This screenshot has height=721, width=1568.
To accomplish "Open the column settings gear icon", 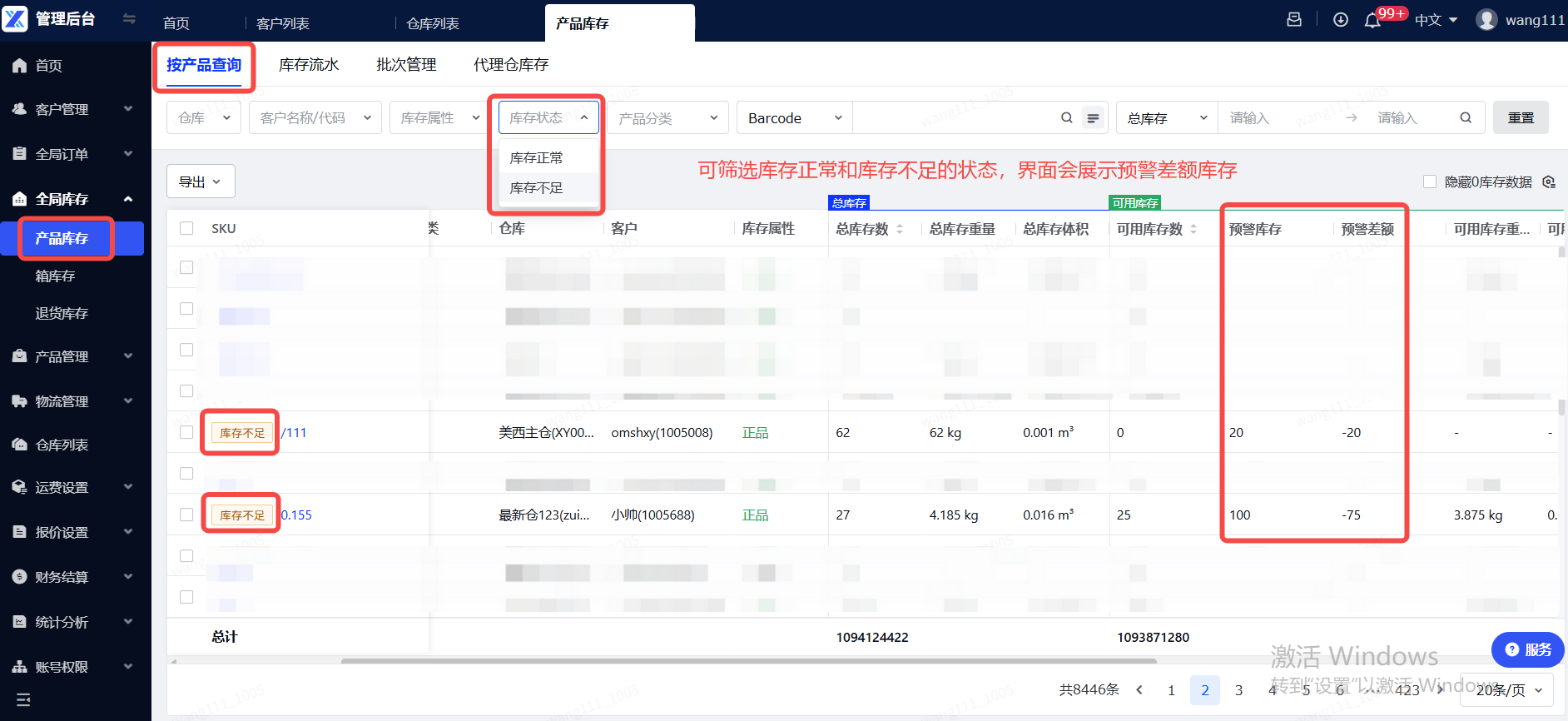I will point(1549,181).
